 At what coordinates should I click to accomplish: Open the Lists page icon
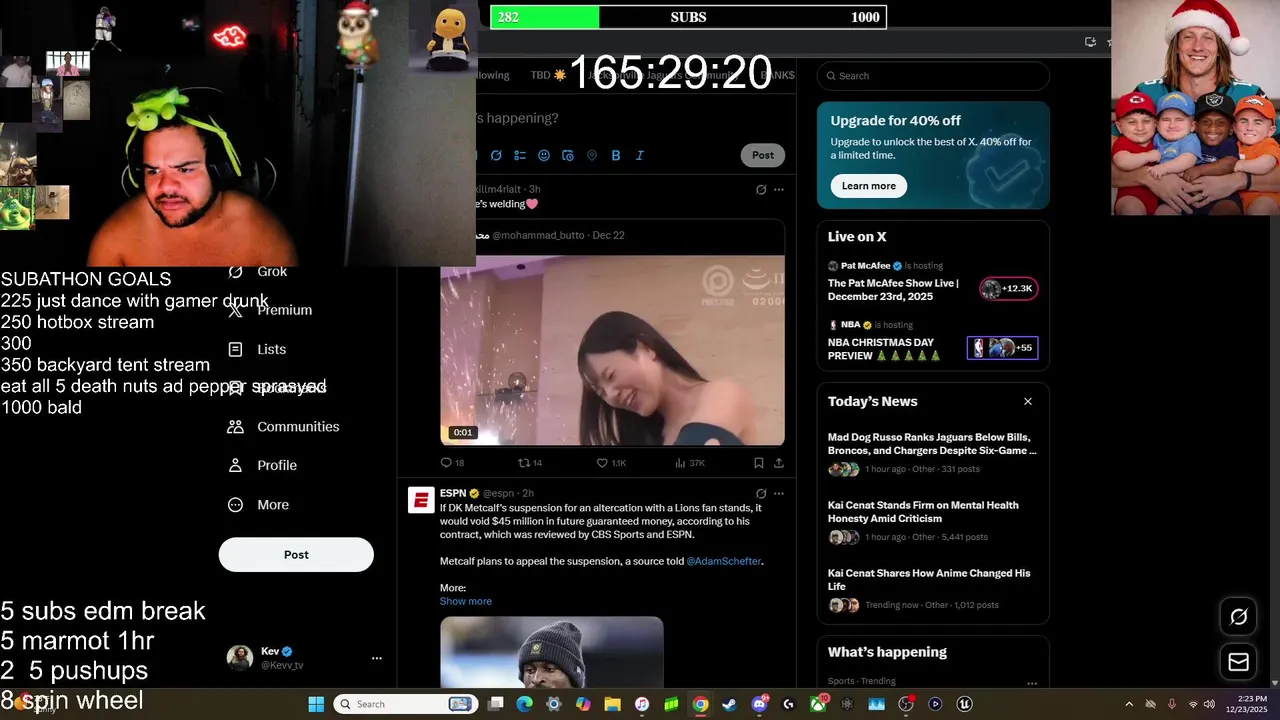235,349
